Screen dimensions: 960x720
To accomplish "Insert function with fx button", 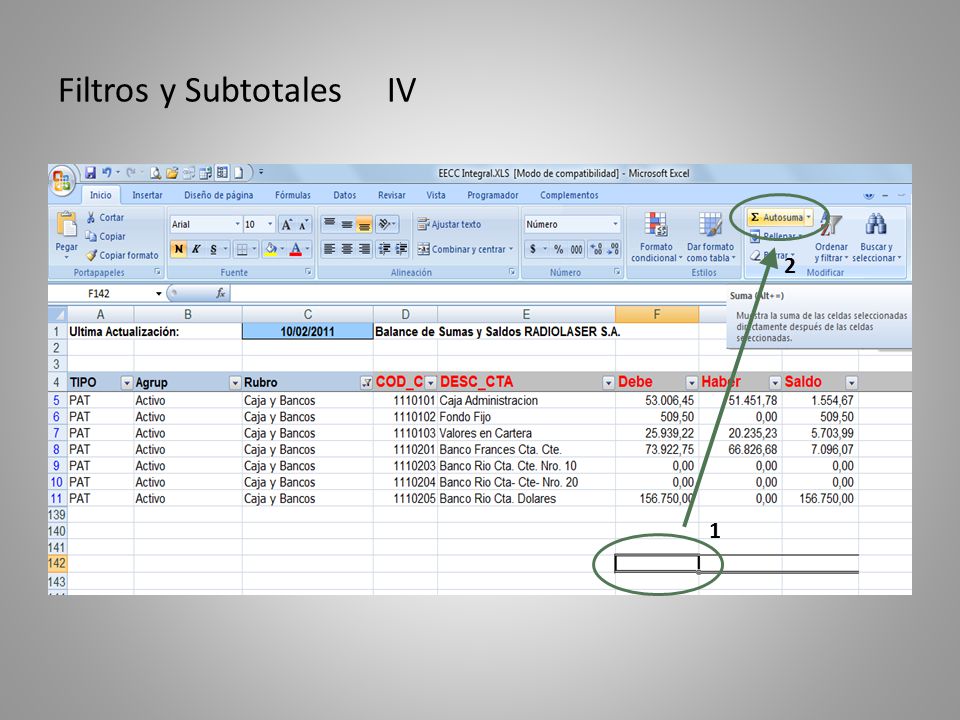I will (x=221, y=293).
